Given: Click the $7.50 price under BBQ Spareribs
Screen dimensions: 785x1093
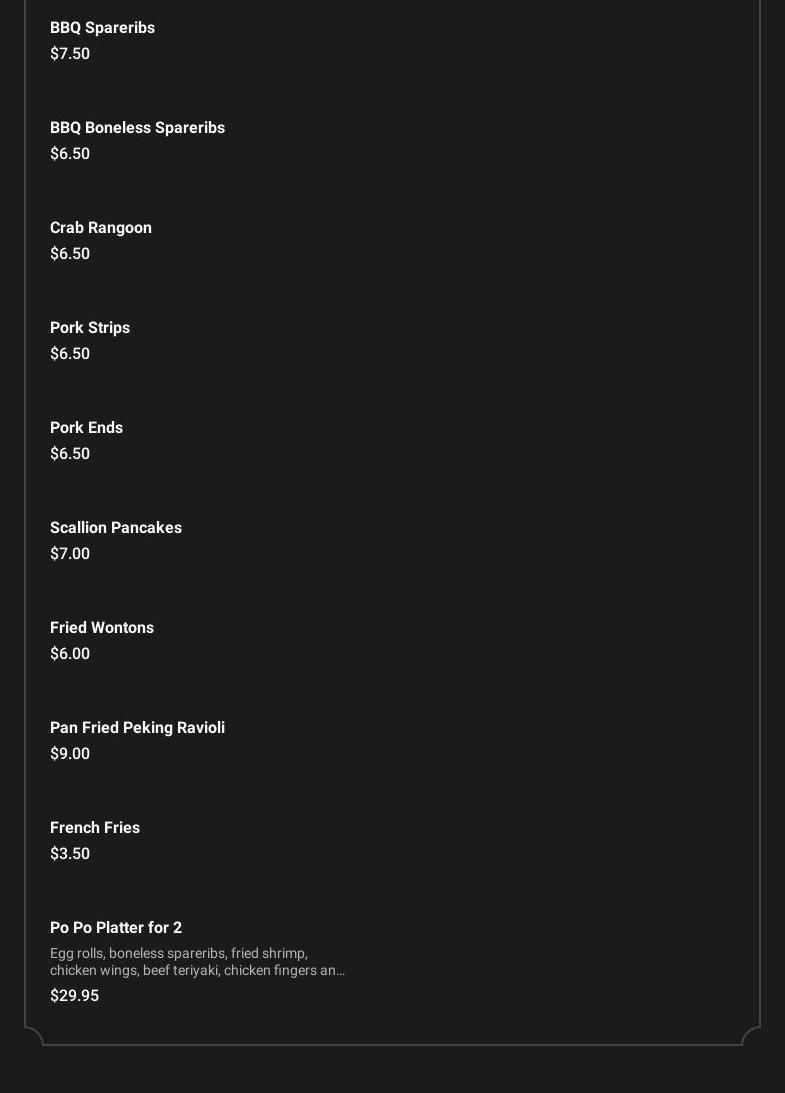Looking at the screenshot, I should pos(70,54).
